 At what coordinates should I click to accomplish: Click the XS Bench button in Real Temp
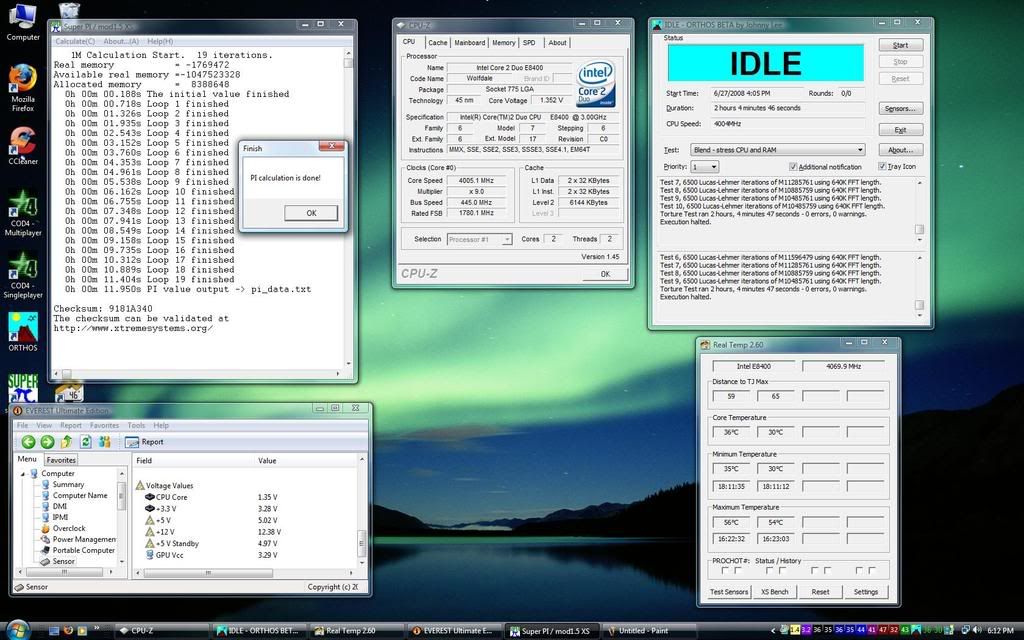pos(775,592)
